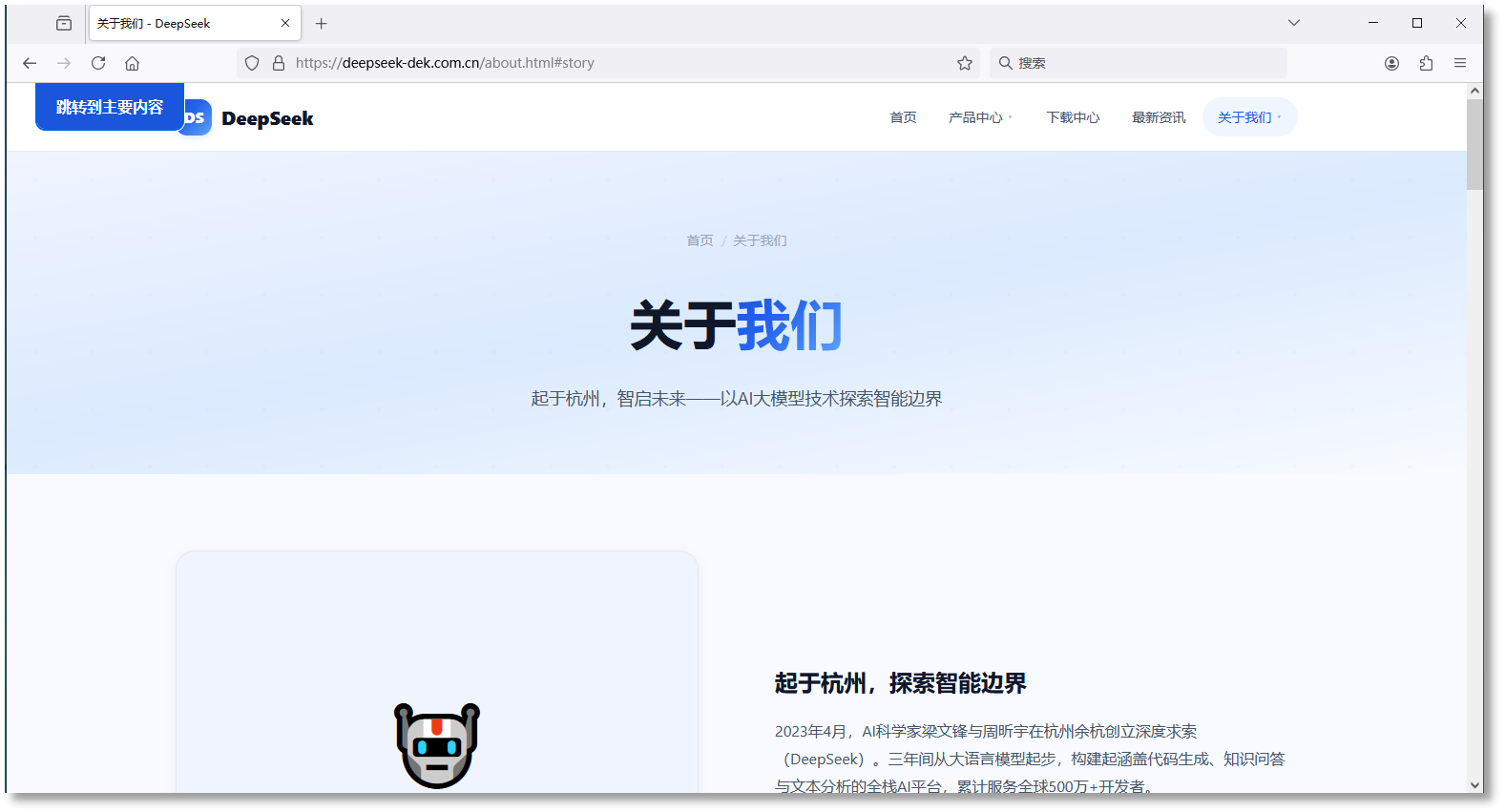1505x812 pixels.
Task: Open the 首页 nav item
Action: coord(903,117)
